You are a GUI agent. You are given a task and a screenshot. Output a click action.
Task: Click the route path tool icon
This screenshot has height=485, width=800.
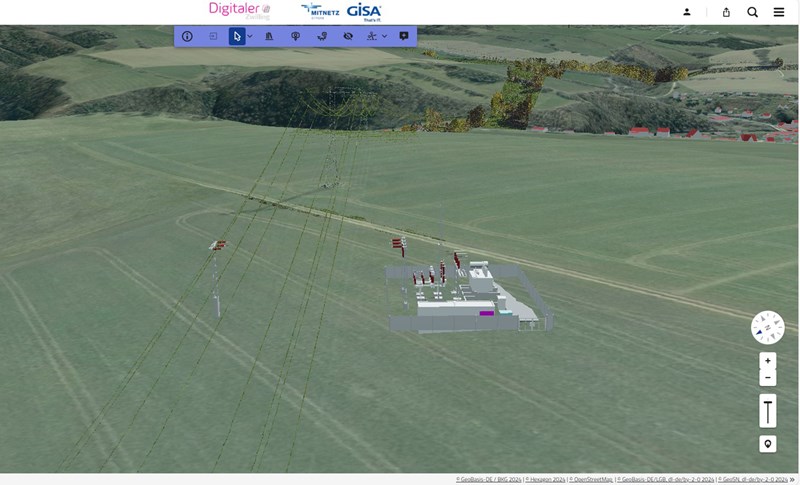322,36
